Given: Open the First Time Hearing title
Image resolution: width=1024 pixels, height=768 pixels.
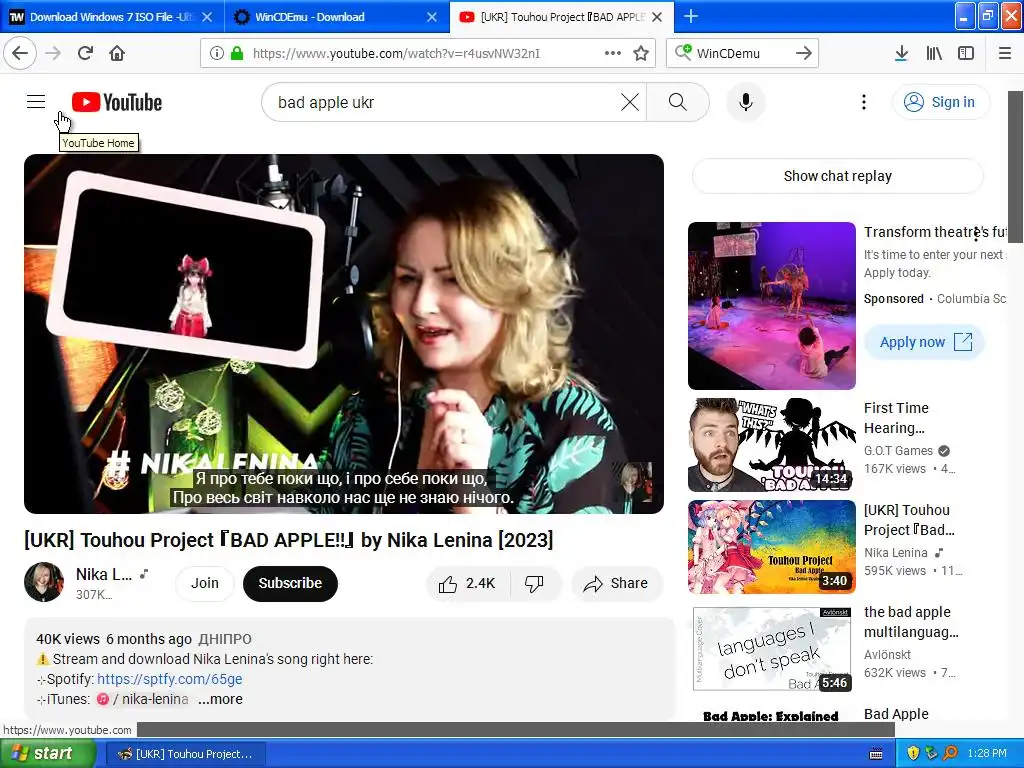Looking at the screenshot, I should [x=896, y=418].
